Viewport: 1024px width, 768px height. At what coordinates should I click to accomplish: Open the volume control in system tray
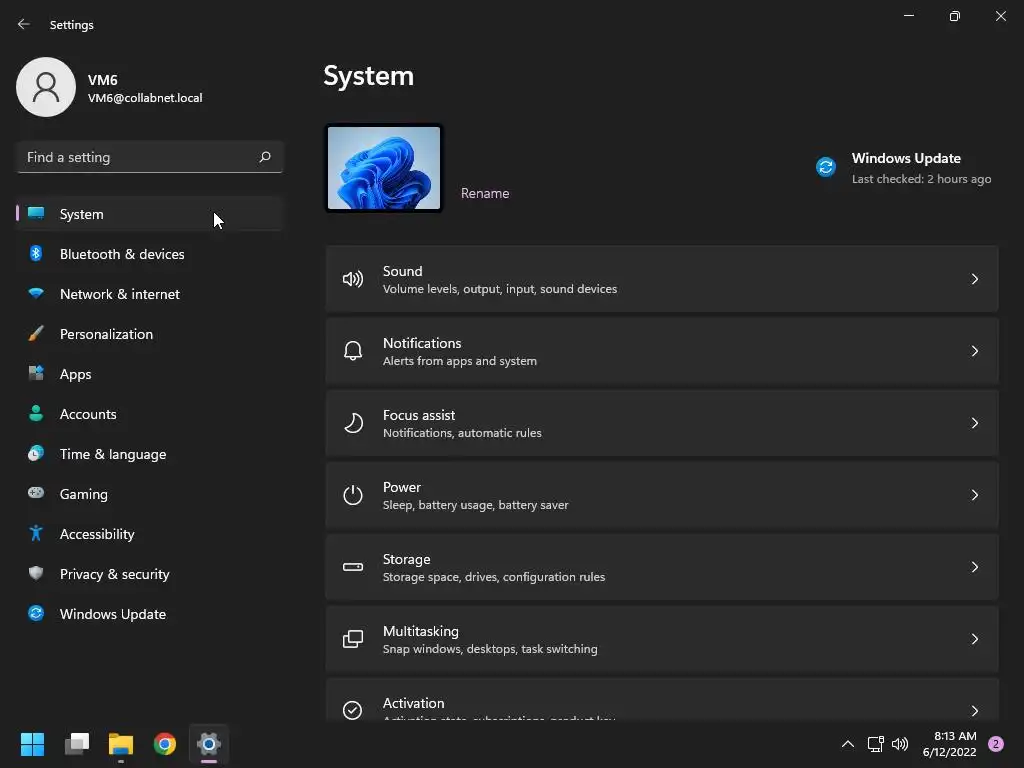pyautogui.click(x=900, y=744)
